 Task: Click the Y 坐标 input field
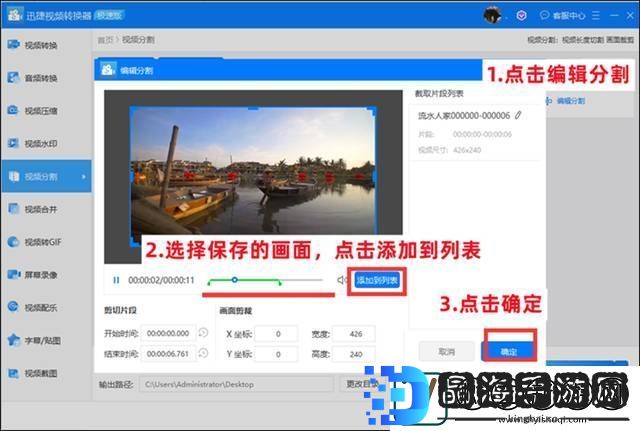point(276,354)
